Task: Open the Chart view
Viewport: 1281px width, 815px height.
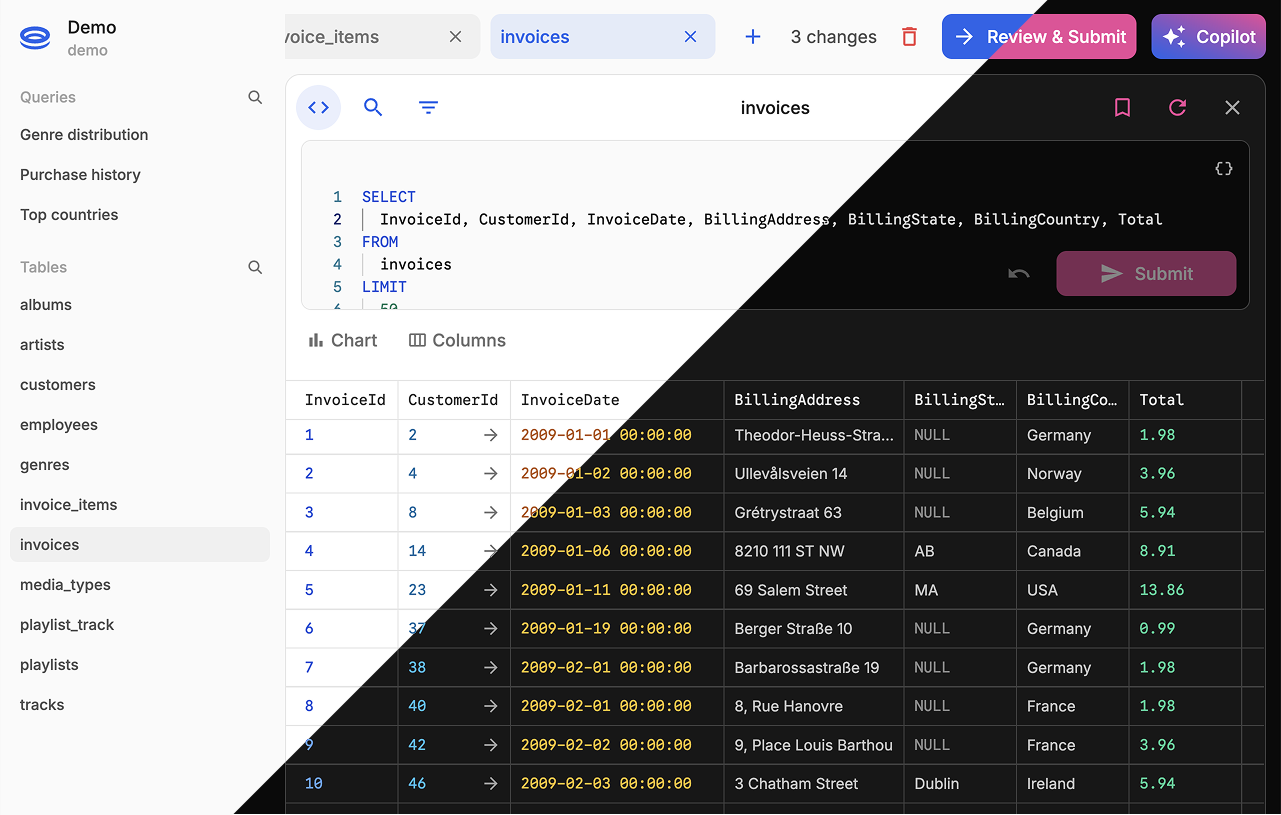Action: tap(343, 341)
